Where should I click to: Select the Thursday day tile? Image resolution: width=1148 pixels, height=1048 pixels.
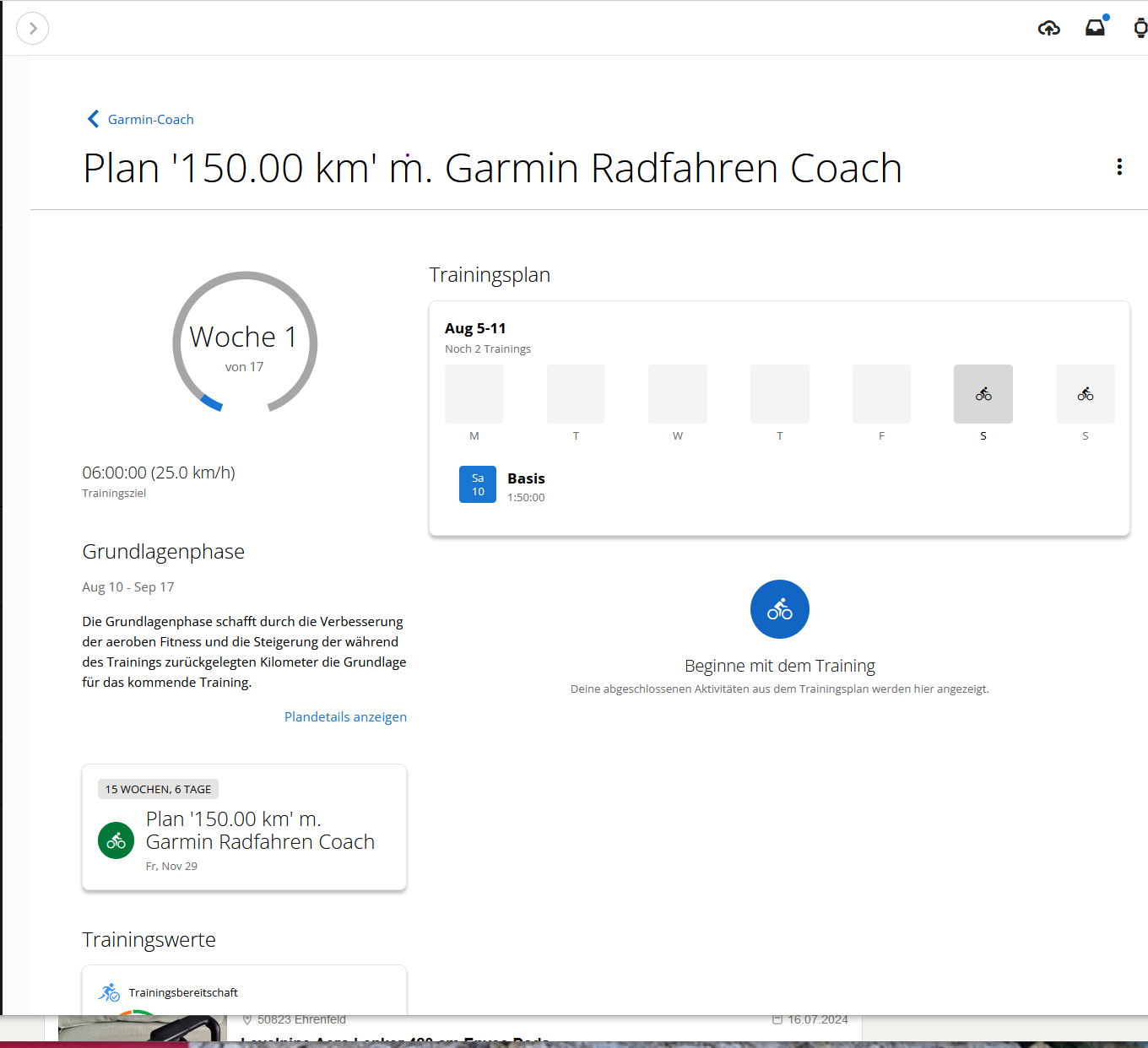(x=780, y=394)
